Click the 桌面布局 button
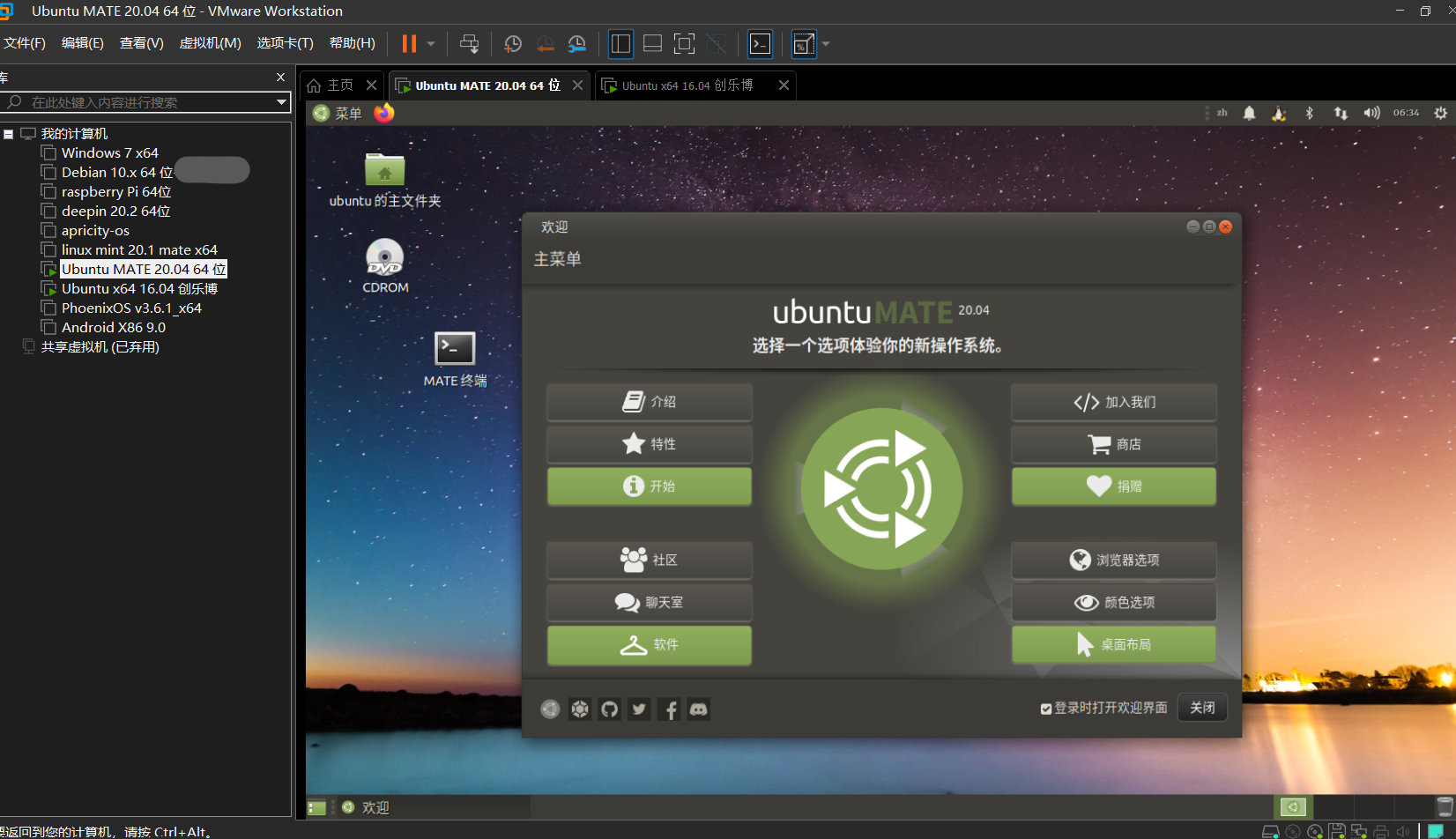Viewport: 1456px width, 839px height. [1113, 645]
